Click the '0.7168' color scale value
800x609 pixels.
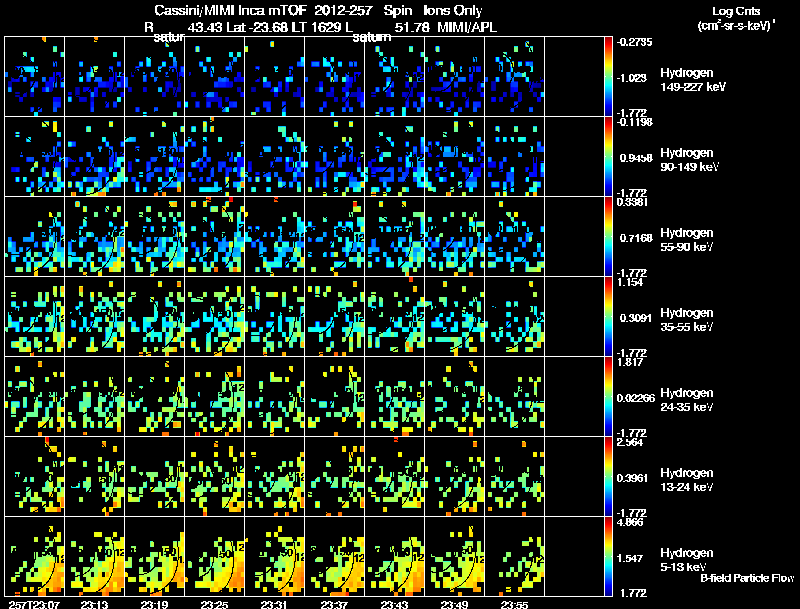636,238
